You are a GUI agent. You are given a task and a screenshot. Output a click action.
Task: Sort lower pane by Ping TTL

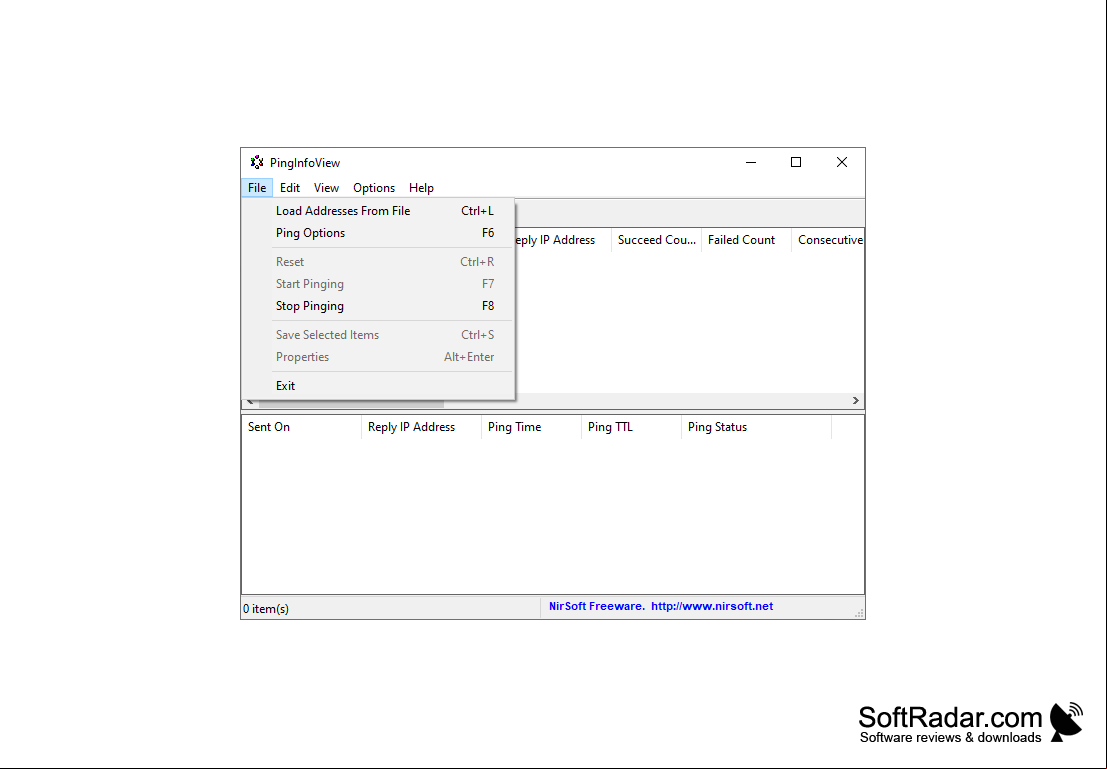[631, 427]
